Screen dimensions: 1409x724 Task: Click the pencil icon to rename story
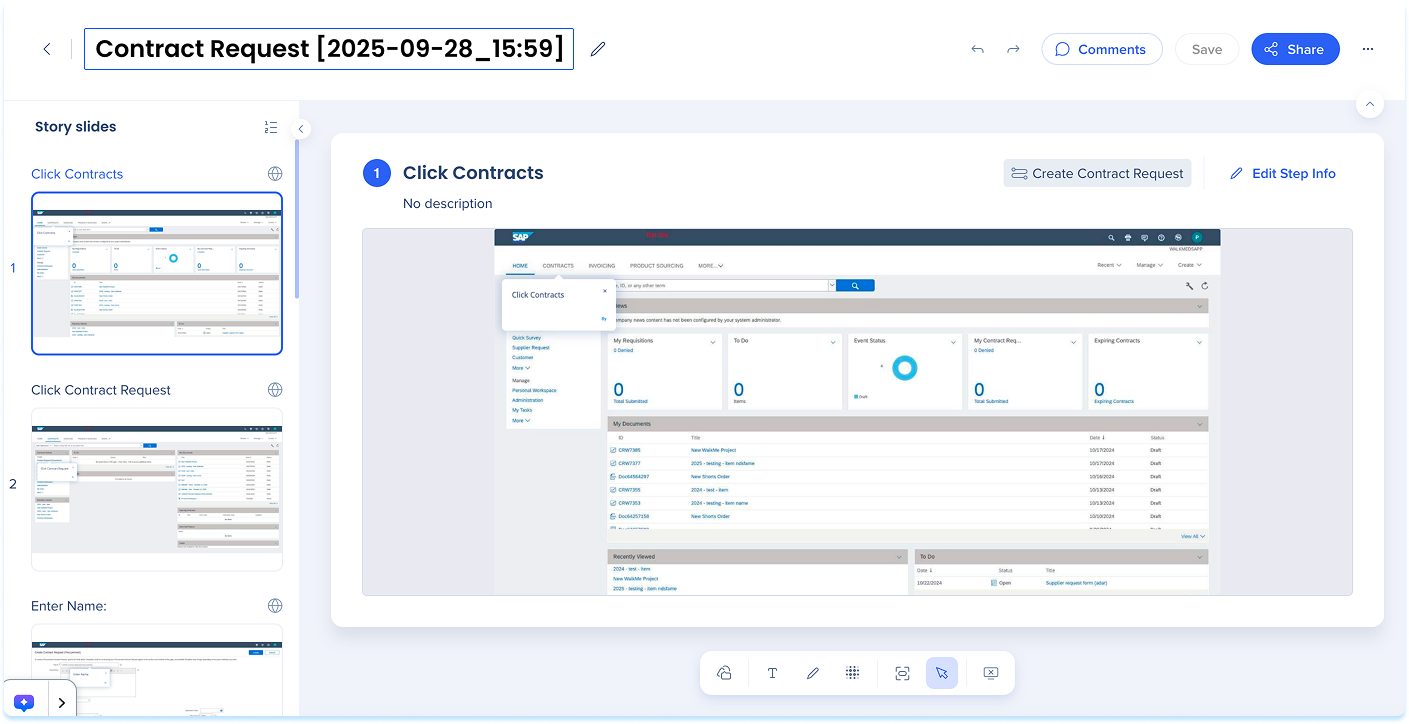(x=598, y=49)
